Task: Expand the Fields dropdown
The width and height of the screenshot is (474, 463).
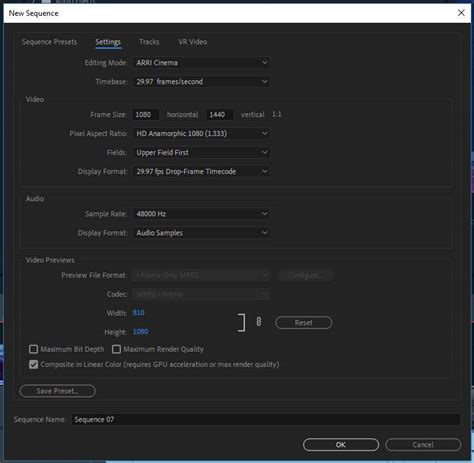Action: tap(201, 153)
